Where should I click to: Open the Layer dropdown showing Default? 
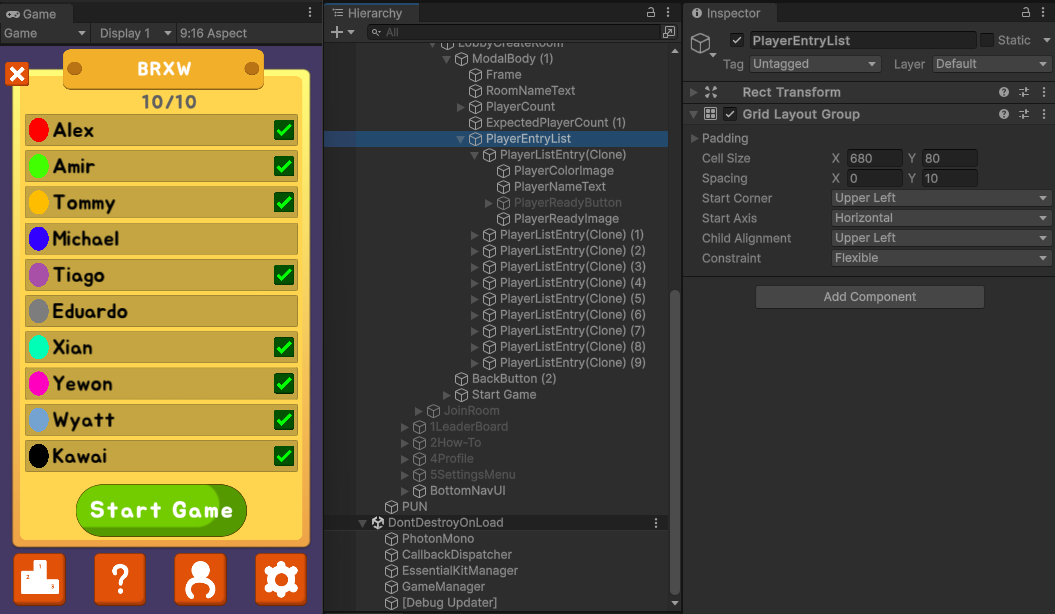[x=992, y=64]
